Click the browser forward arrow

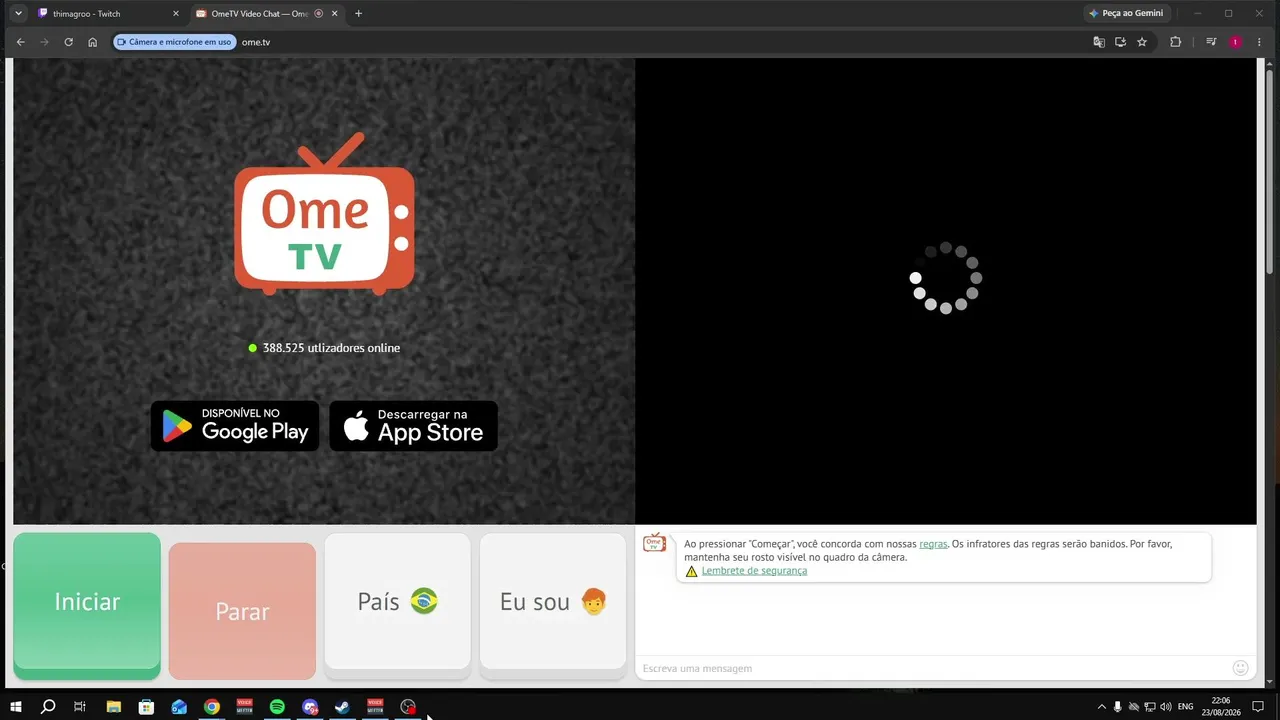[44, 42]
